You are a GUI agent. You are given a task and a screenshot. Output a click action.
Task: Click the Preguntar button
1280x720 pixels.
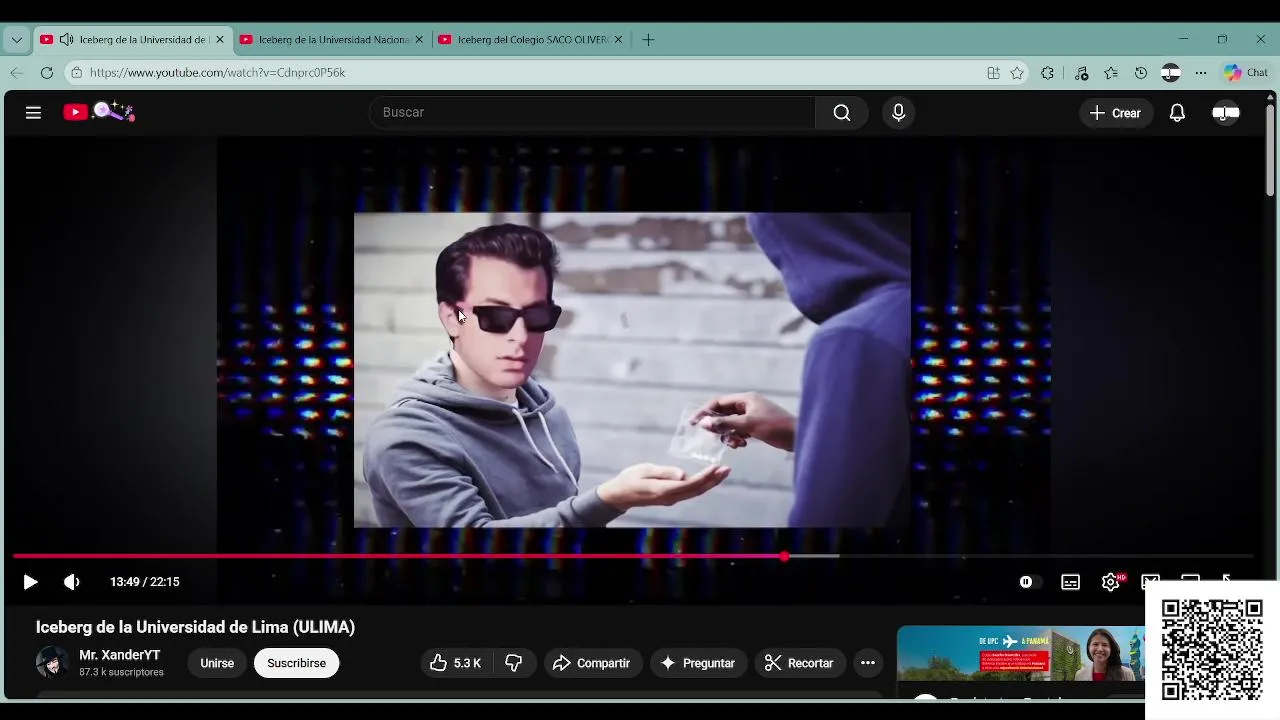coord(698,663)
